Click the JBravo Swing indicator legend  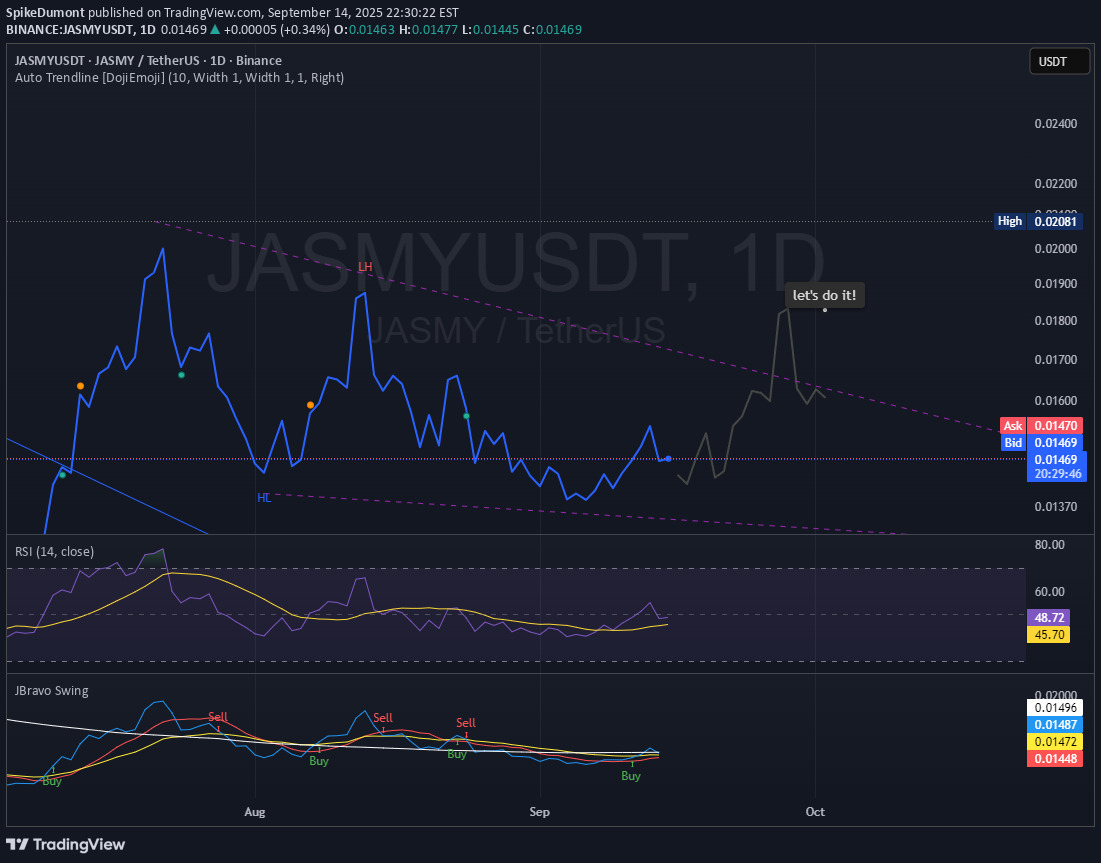click(x=52, y=690)
